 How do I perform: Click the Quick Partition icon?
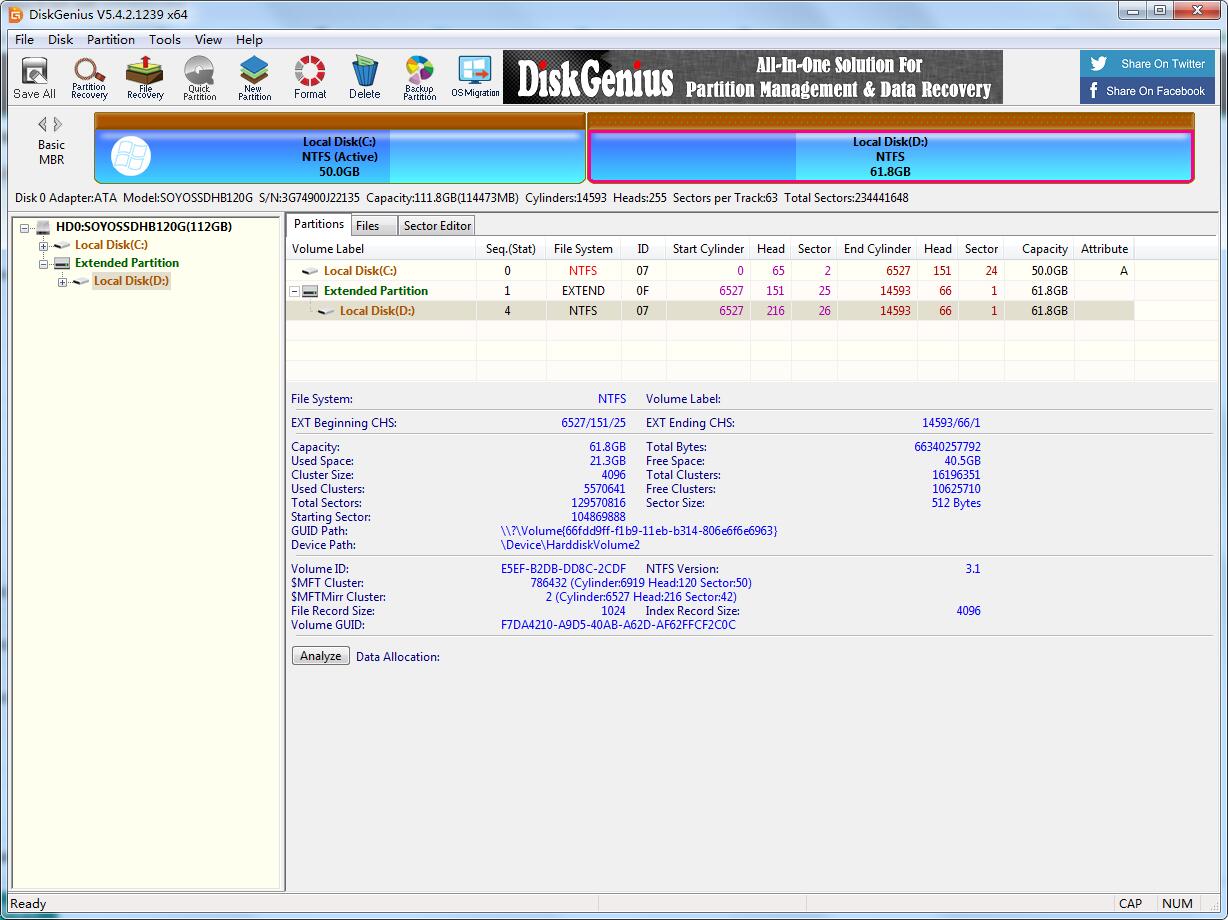(199, 77)
